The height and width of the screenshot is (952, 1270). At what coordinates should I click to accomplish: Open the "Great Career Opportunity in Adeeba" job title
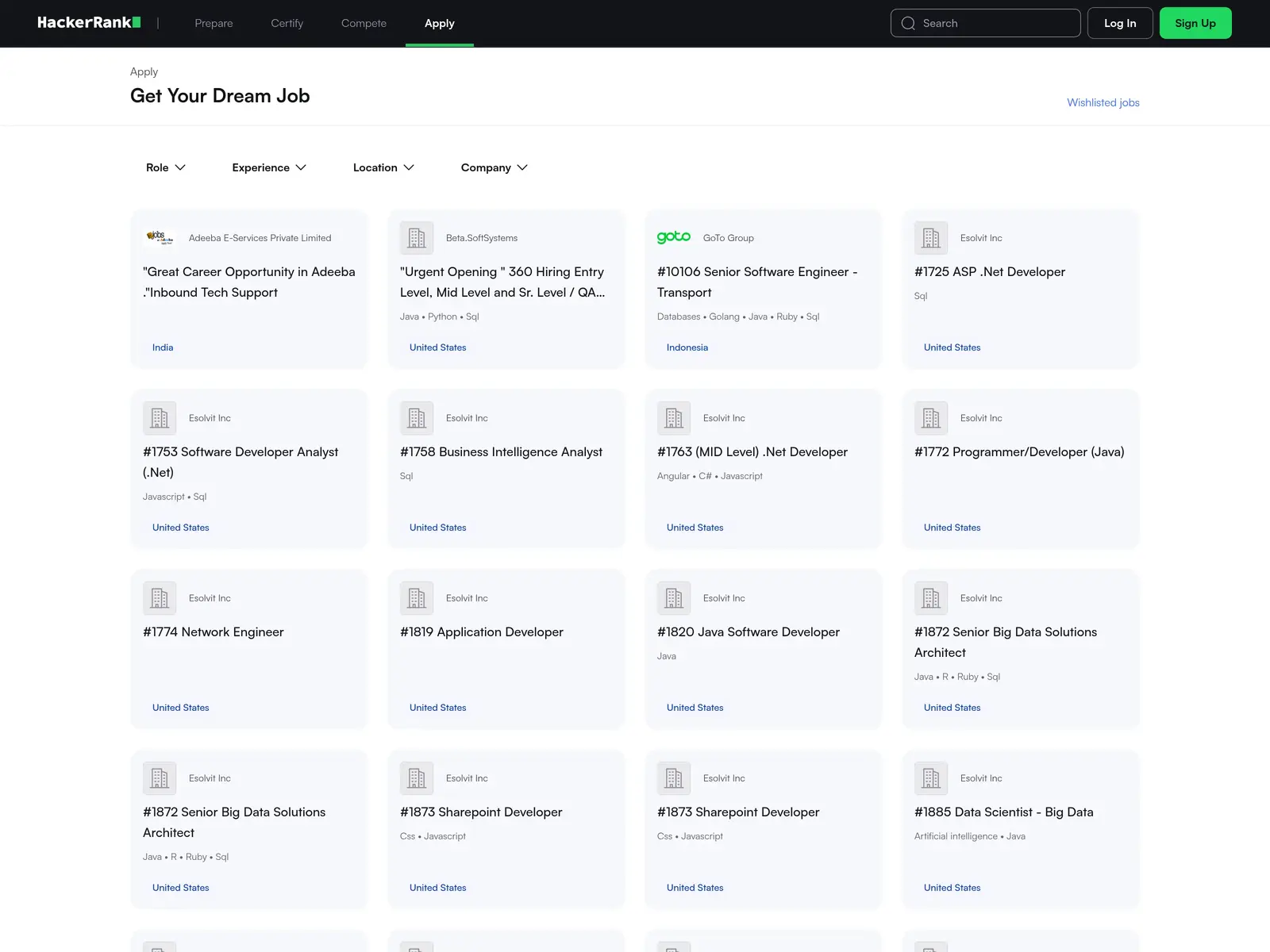click(x=249, y=282)
